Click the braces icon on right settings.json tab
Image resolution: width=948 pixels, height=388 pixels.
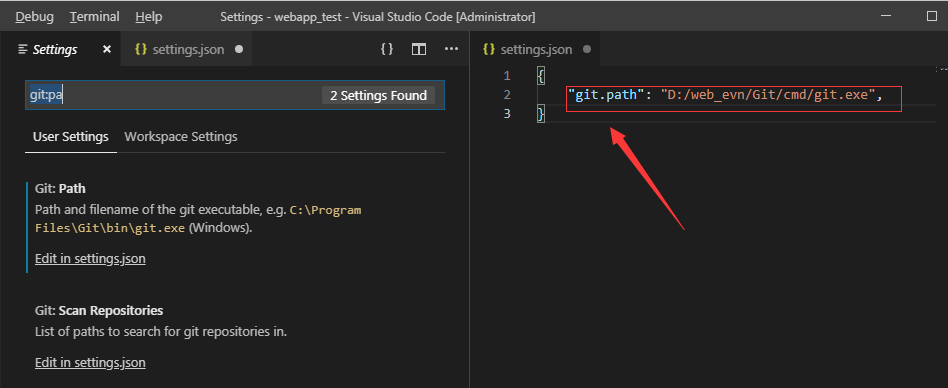click(489, 49)
